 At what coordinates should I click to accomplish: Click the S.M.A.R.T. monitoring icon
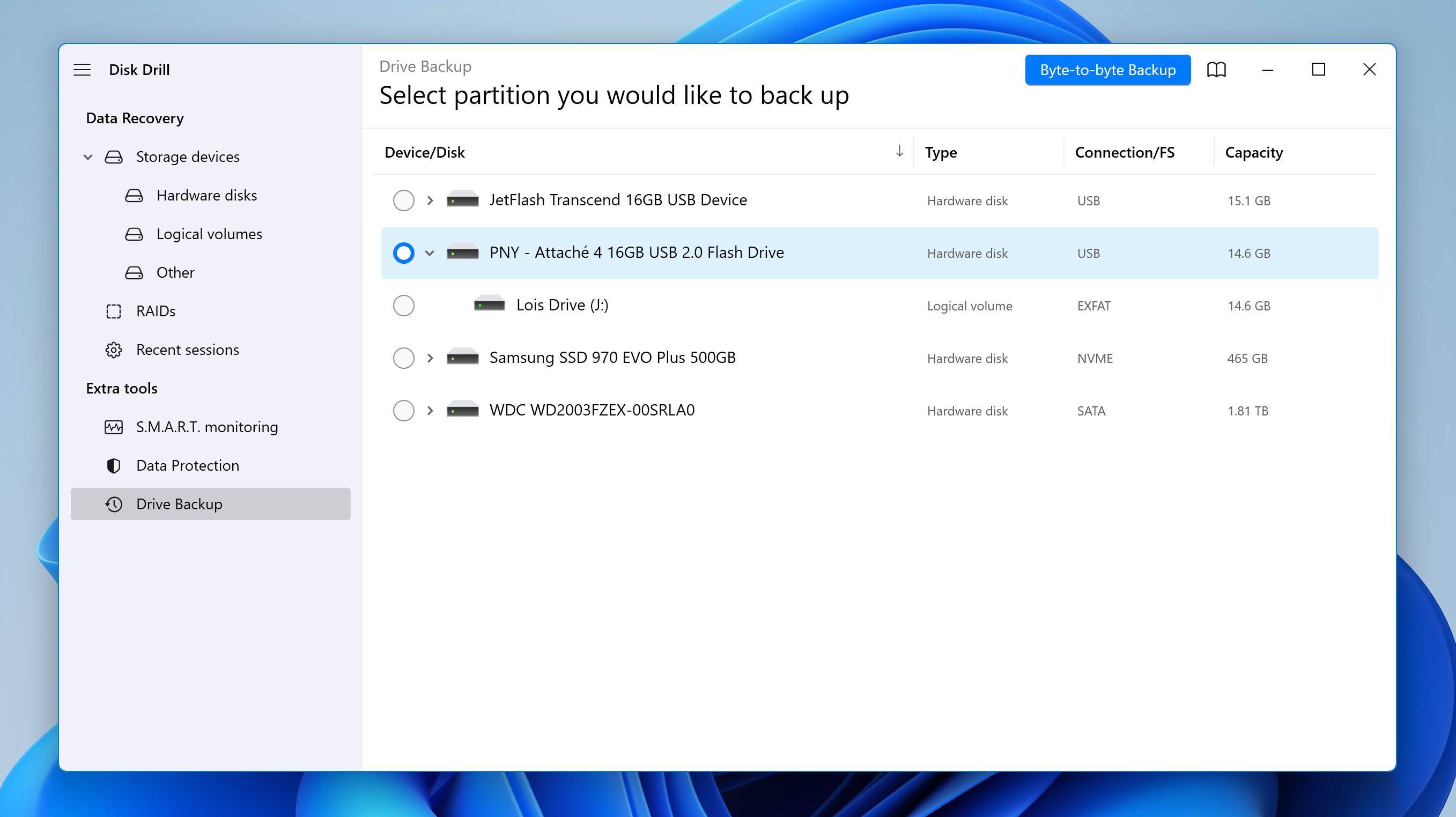point(115,427)
